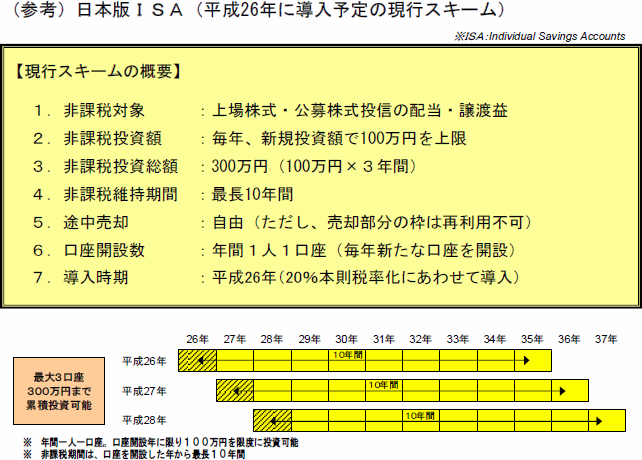Click the 28年 column header
Image resolution: width=642 pixels, height=460 pixels.
click(272, 339)
